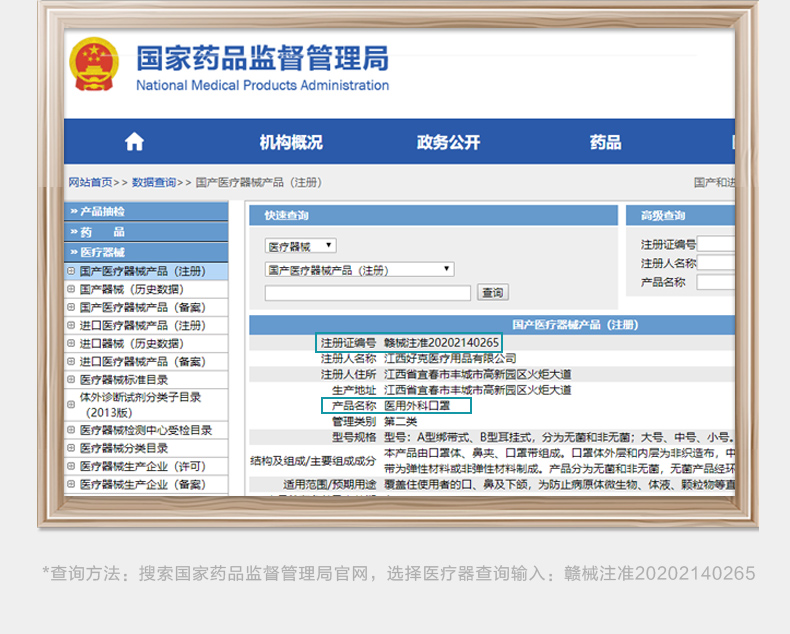Open 国产医疗器械产品（注册） in sidebar
The width and height of the screenshot is (790, 634).
click(x=143, y=271)
